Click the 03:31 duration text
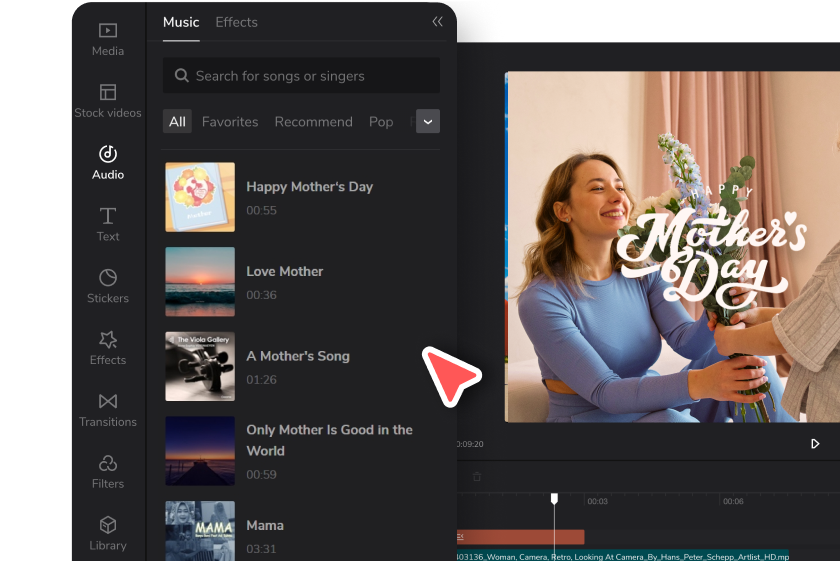Viewport: 840px width, 561px height. click(x=261, y=549)
